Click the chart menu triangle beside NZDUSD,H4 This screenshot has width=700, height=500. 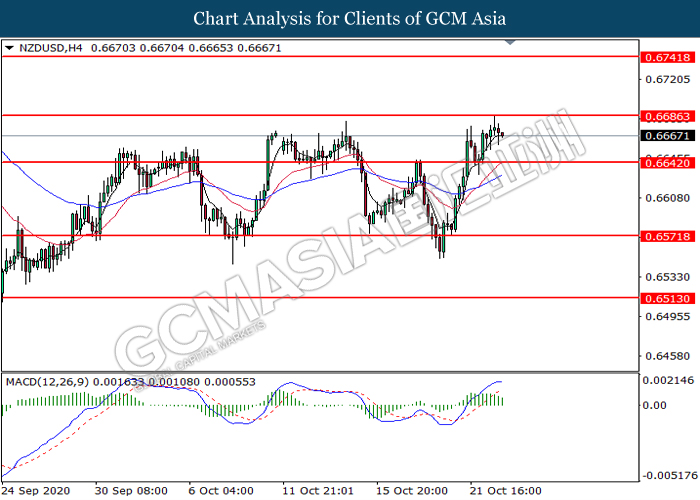9,48
